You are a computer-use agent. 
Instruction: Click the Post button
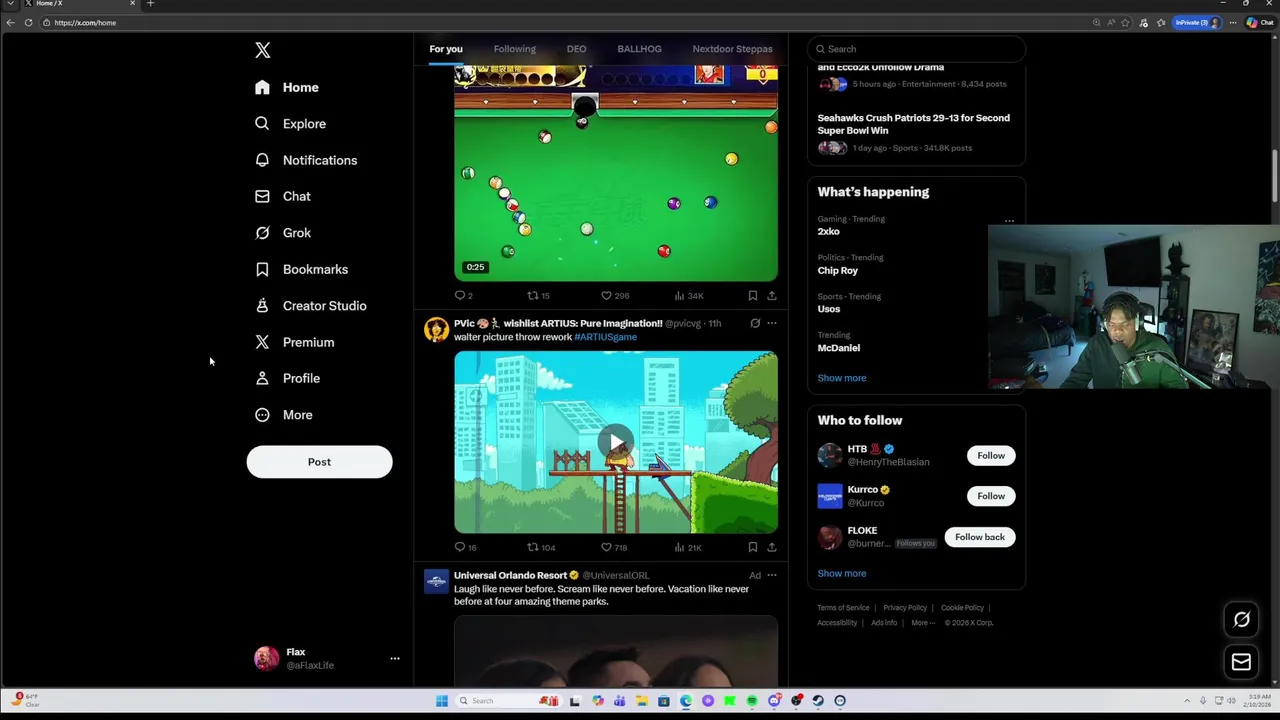(319, 462)
